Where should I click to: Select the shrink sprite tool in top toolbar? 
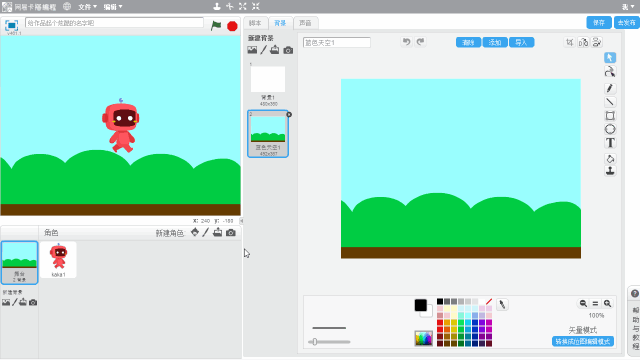pyautogui.click(x=256, y=6)
